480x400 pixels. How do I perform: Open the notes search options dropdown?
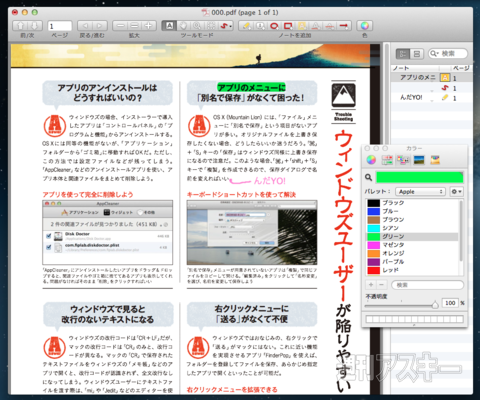coord(434,53)
